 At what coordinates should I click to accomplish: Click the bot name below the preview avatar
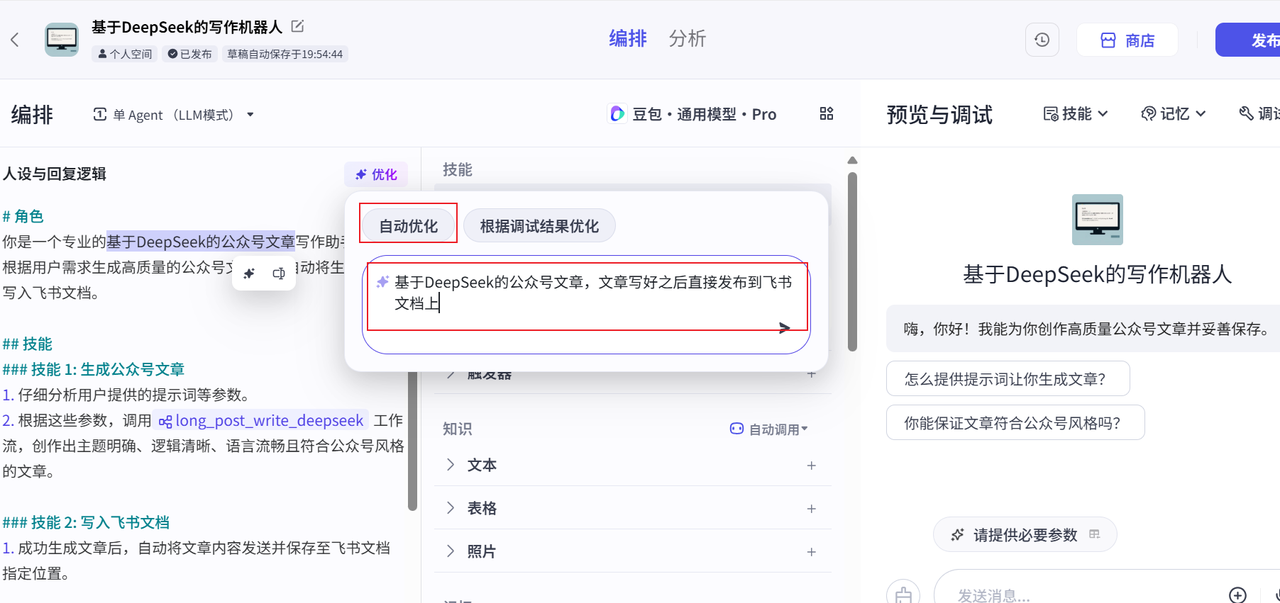coord(1097,274)
